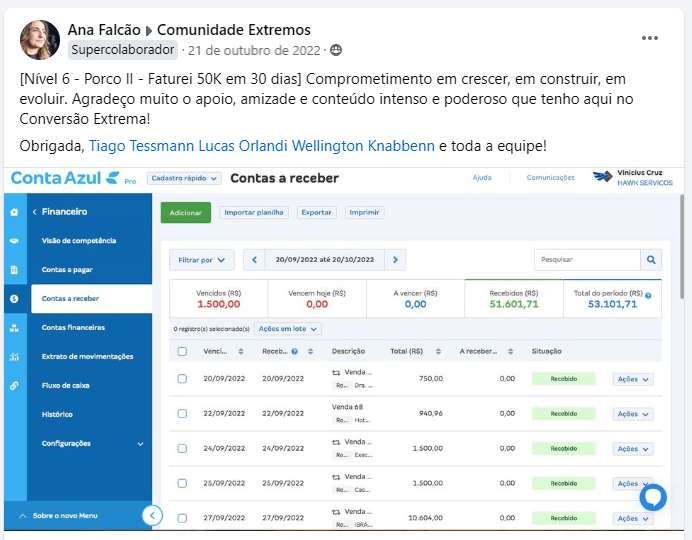Go to next date period arrow

(395, 260)
